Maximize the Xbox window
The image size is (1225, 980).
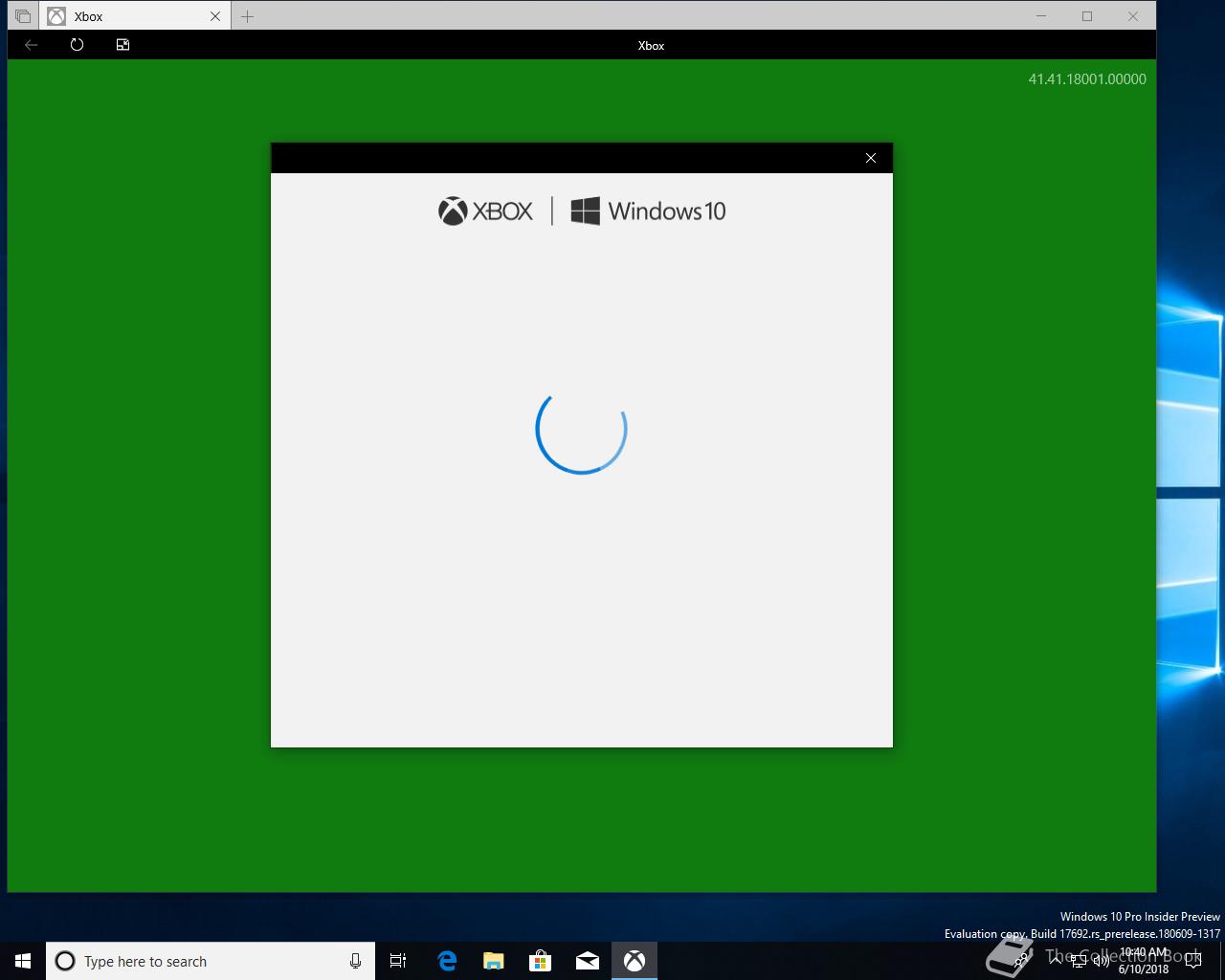pos(1087,16)
